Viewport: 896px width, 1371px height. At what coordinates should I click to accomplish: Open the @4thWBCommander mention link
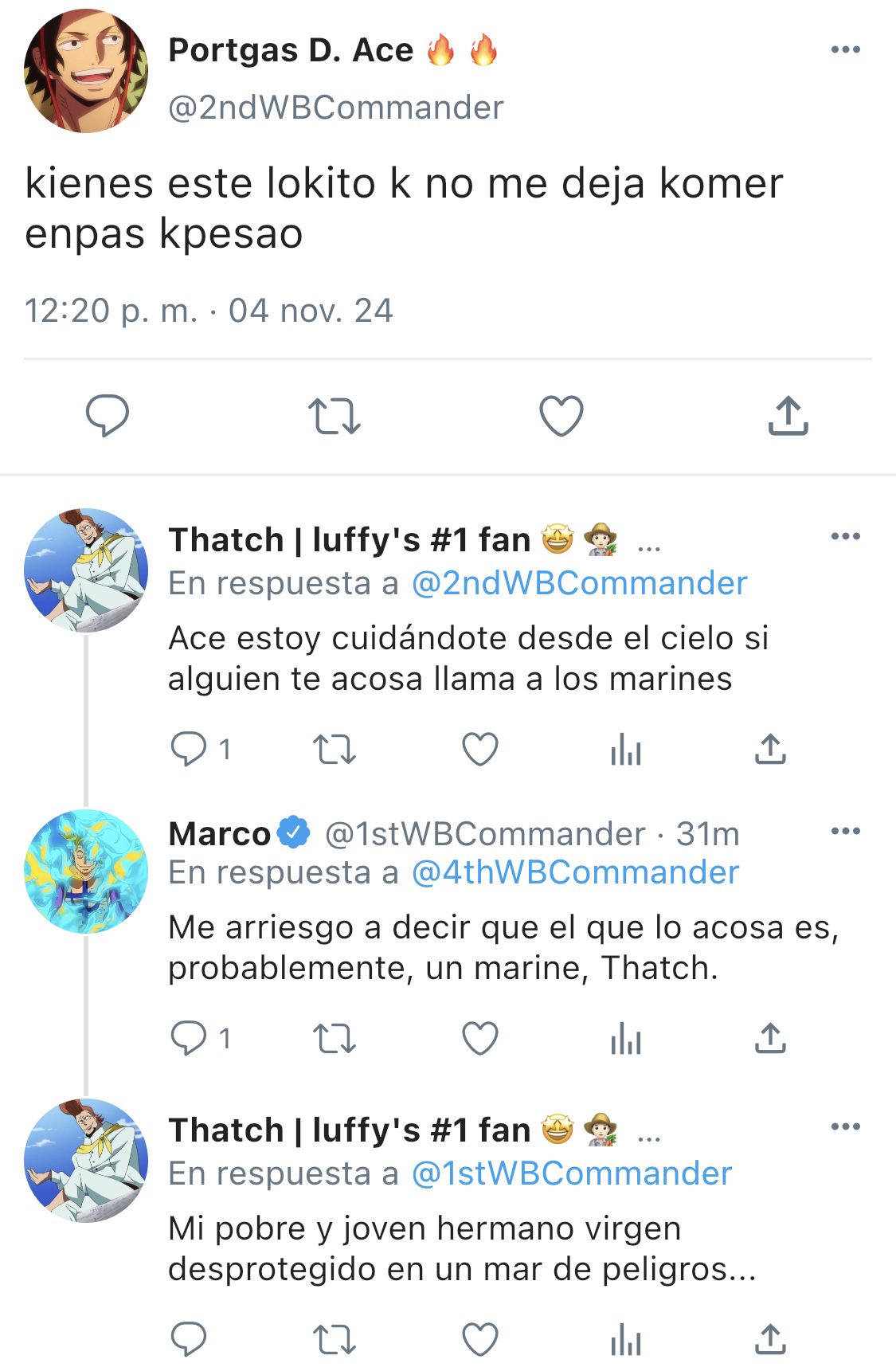(x=575, y=872)
